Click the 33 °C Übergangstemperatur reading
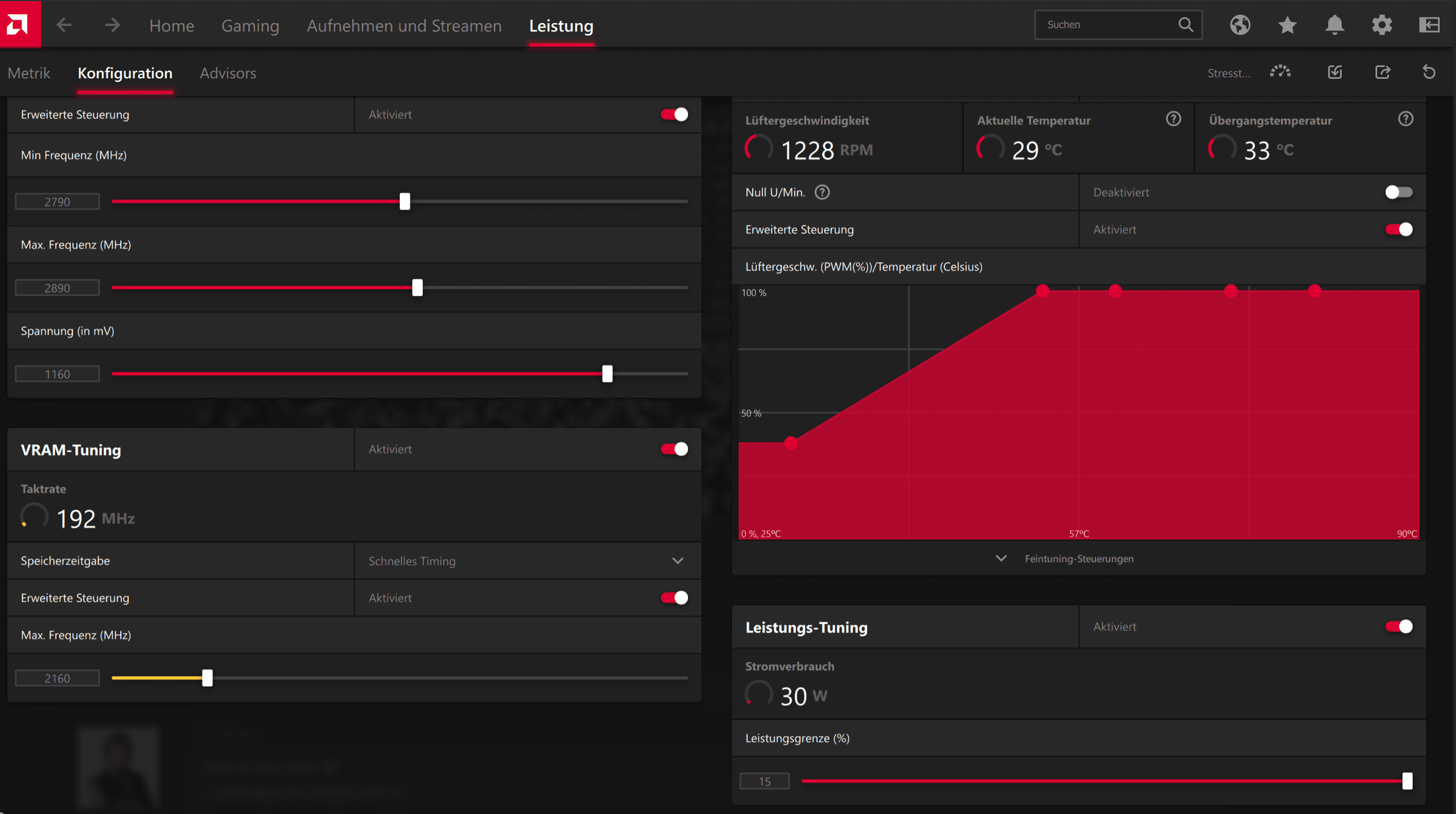Viewport: 1456px width, 814px height. (x=1269, y=150)
